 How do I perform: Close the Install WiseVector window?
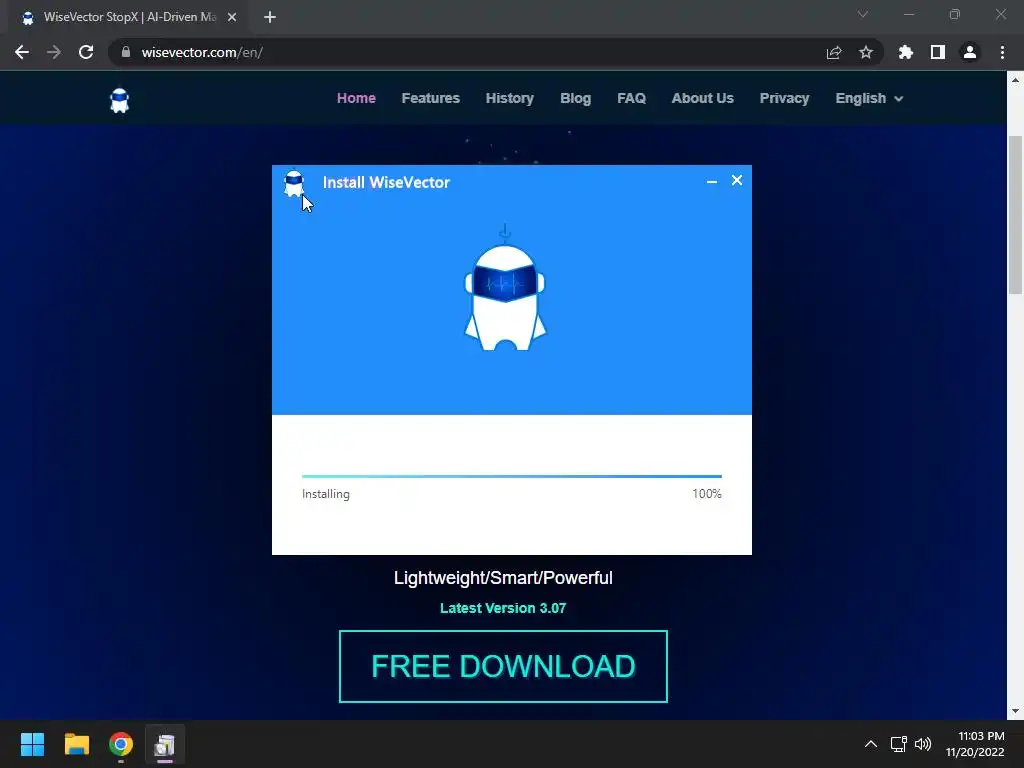pos(737,180)
